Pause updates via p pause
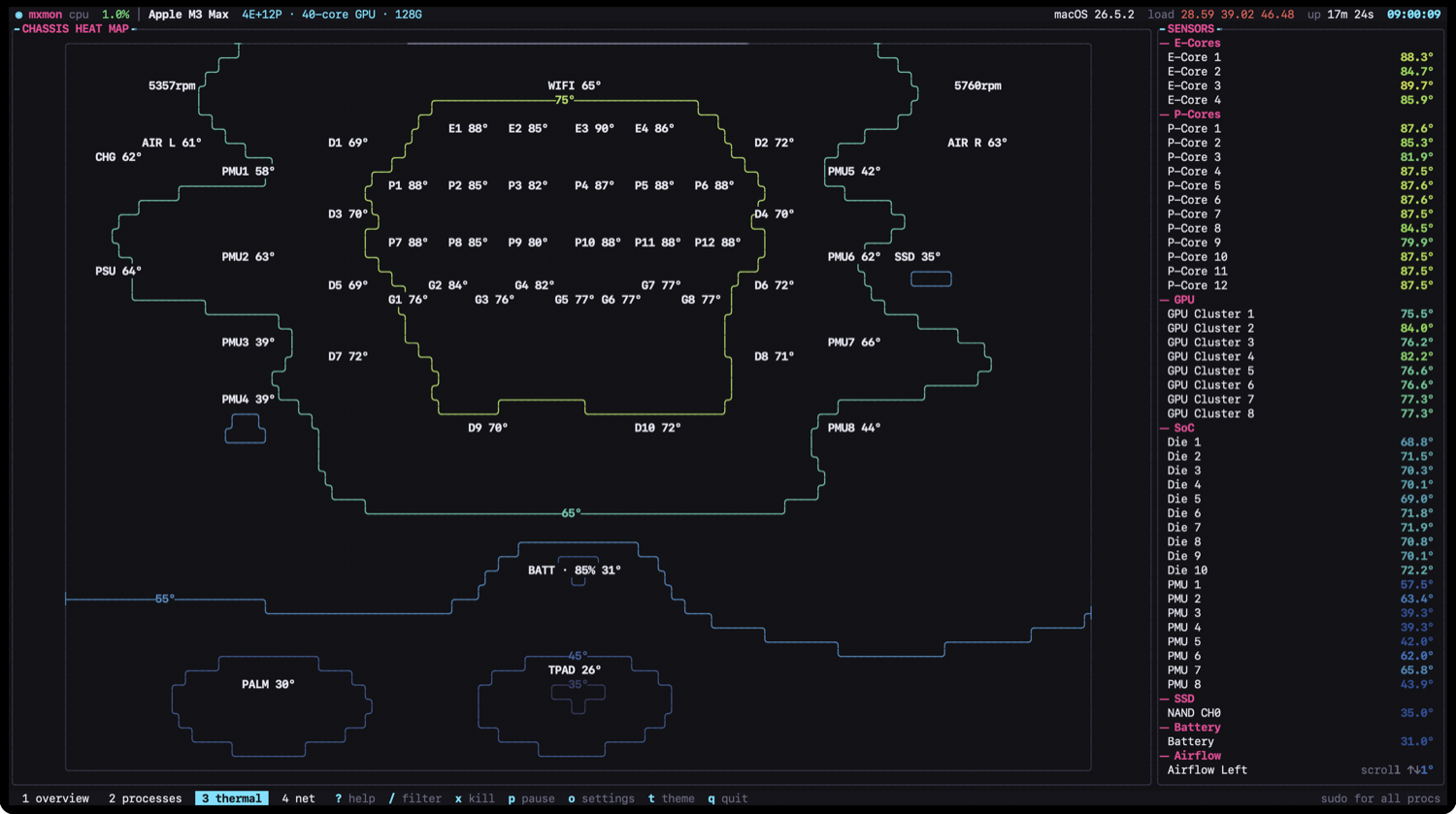The image size is (1456, 814). 531,798
